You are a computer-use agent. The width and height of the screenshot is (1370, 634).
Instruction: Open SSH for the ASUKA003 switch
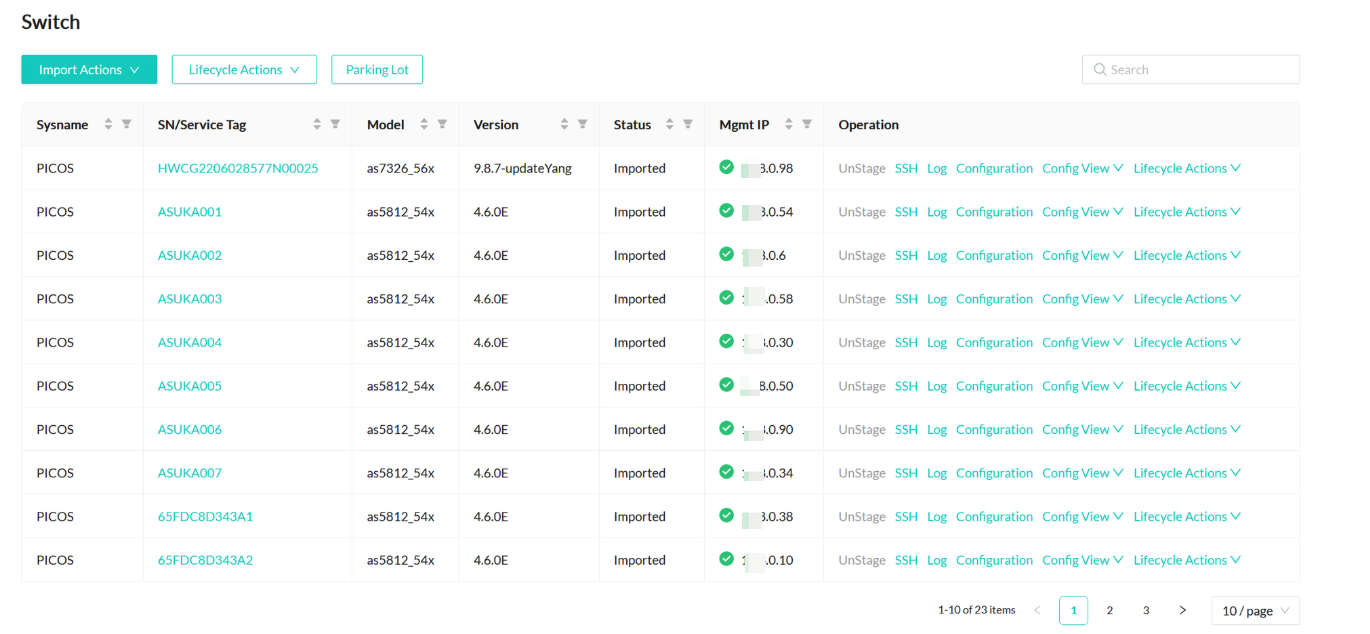click(x=906, y=299)
